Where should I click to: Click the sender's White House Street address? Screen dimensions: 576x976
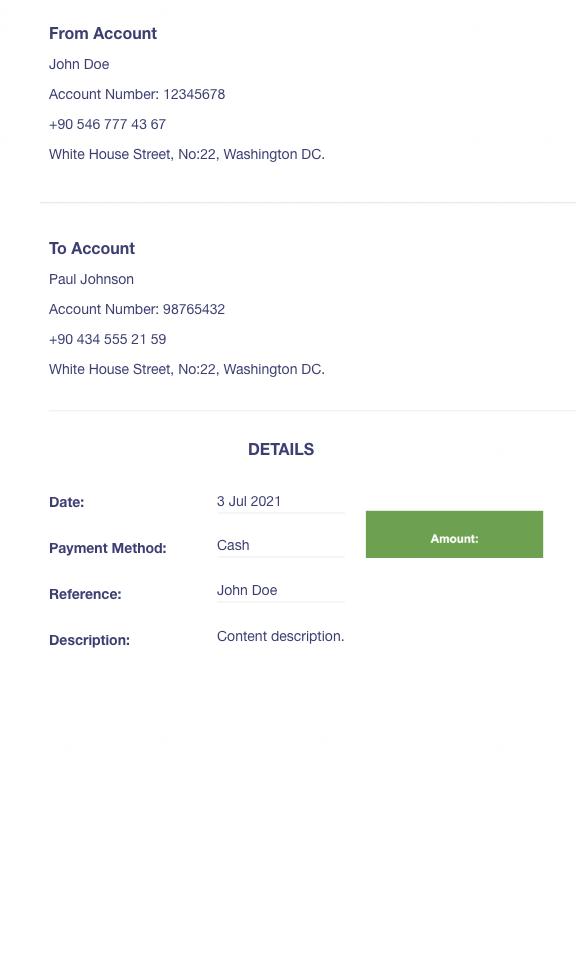pyautogui.click(x=187, y=154)
